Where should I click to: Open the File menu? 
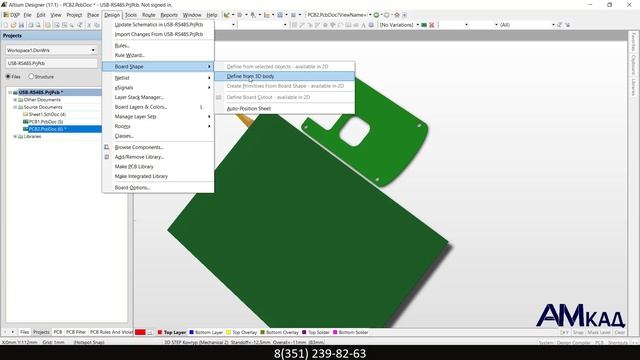[x=27, y=15]
